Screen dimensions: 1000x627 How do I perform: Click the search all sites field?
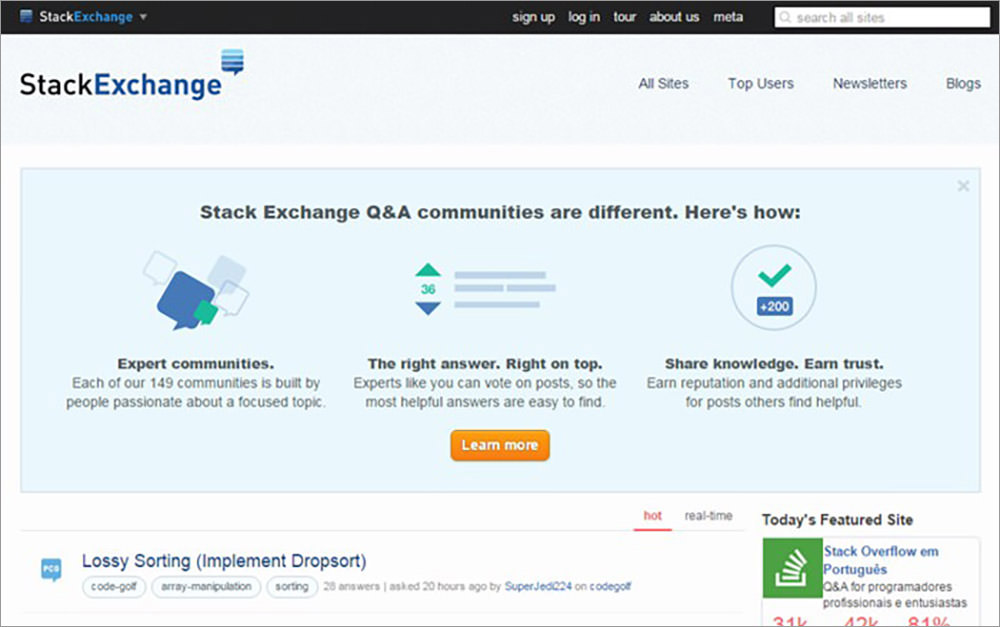pyautogui.click(x=882, y=17)
